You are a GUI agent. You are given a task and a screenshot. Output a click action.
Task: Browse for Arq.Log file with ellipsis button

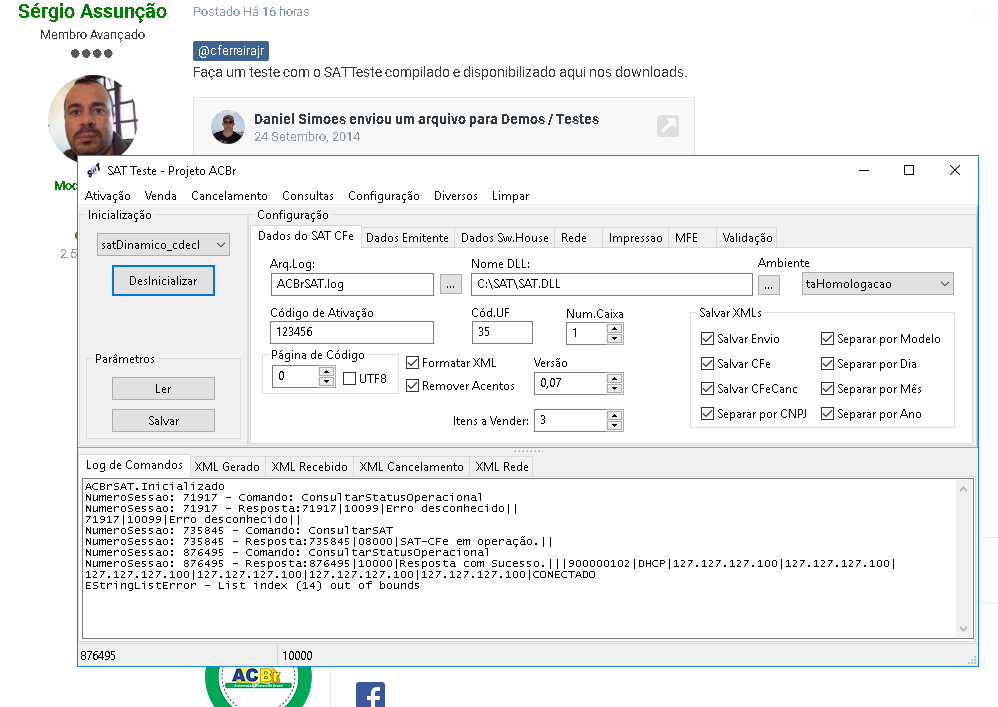pyautogui.click(x=451, y=284)
